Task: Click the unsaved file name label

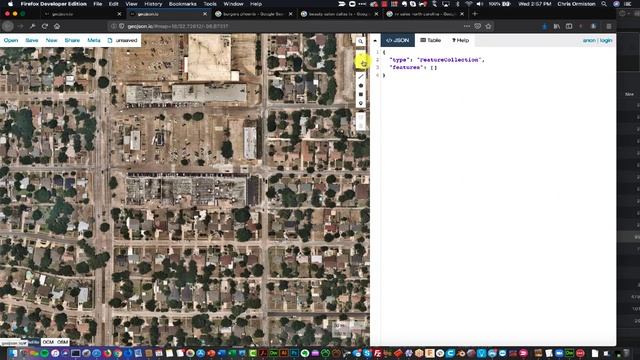Action: coord(126,40)
